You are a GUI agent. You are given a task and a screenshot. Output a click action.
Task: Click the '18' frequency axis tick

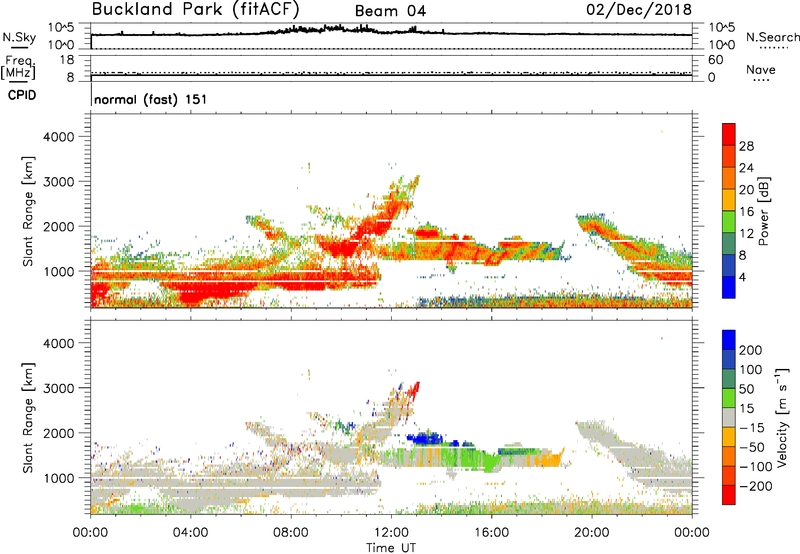(67, 60)
